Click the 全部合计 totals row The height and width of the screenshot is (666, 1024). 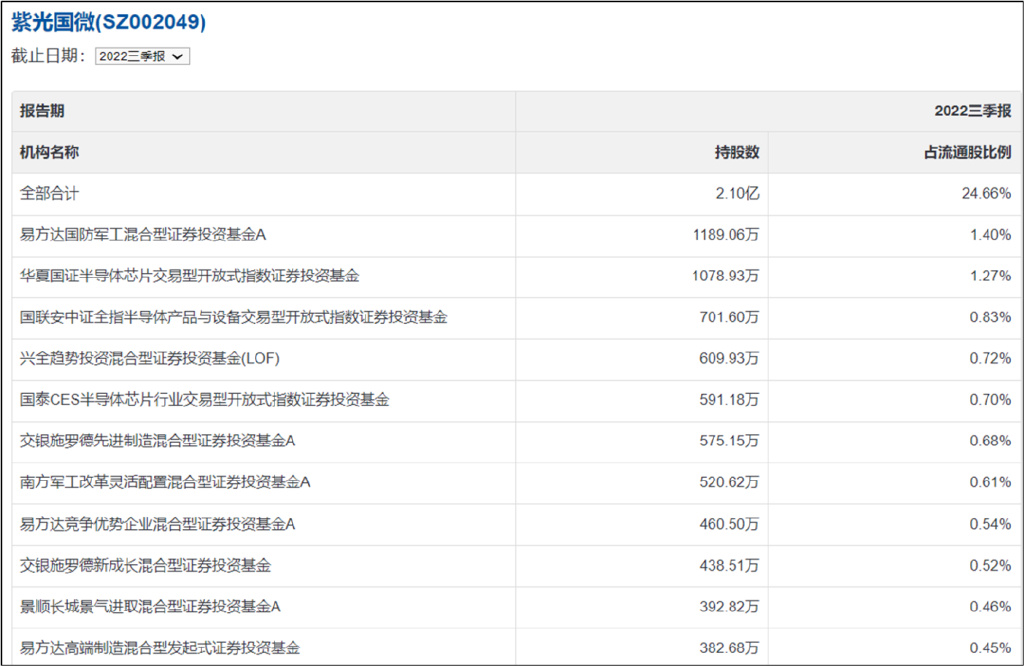click(45, 194)
